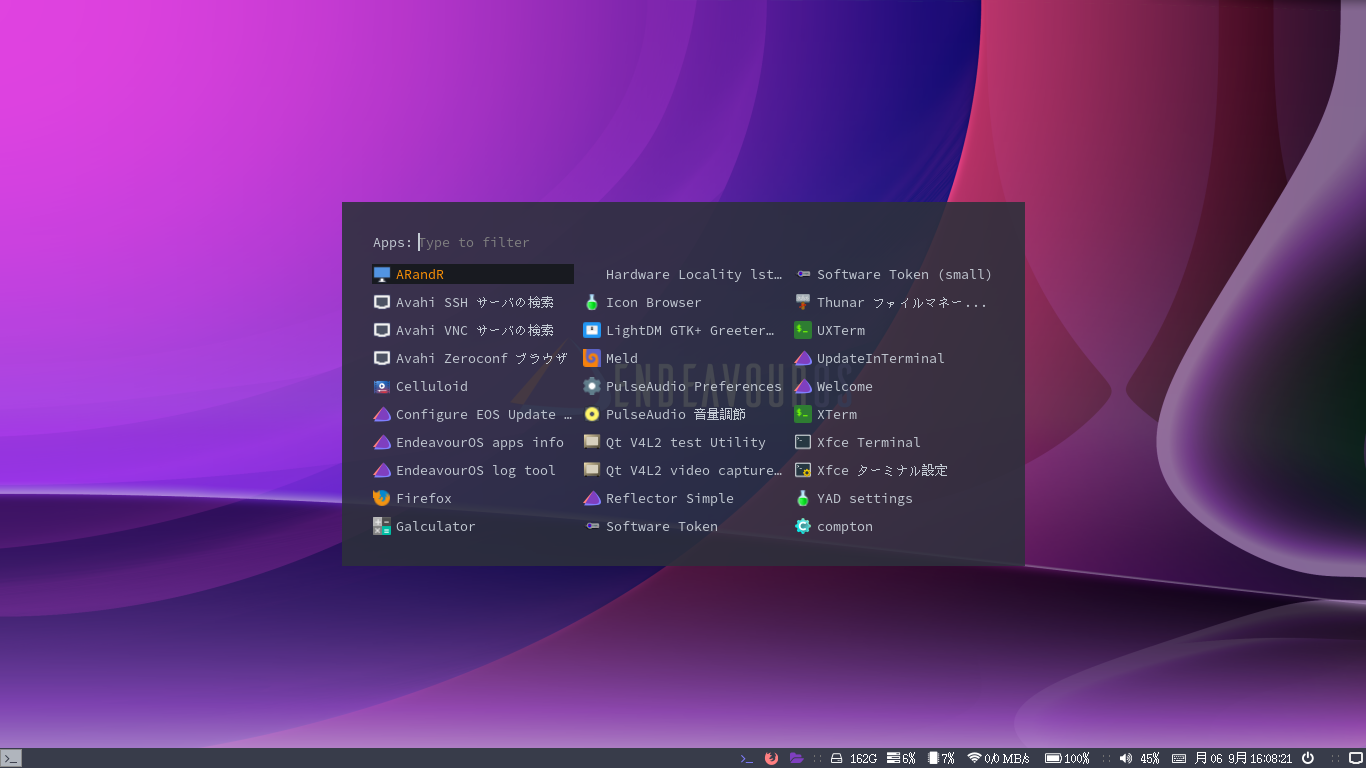The height and width of the screenshot is (768, 1366).
Task: Launch Avahi SSH server search entry
Action: click(x=473, y=302)
